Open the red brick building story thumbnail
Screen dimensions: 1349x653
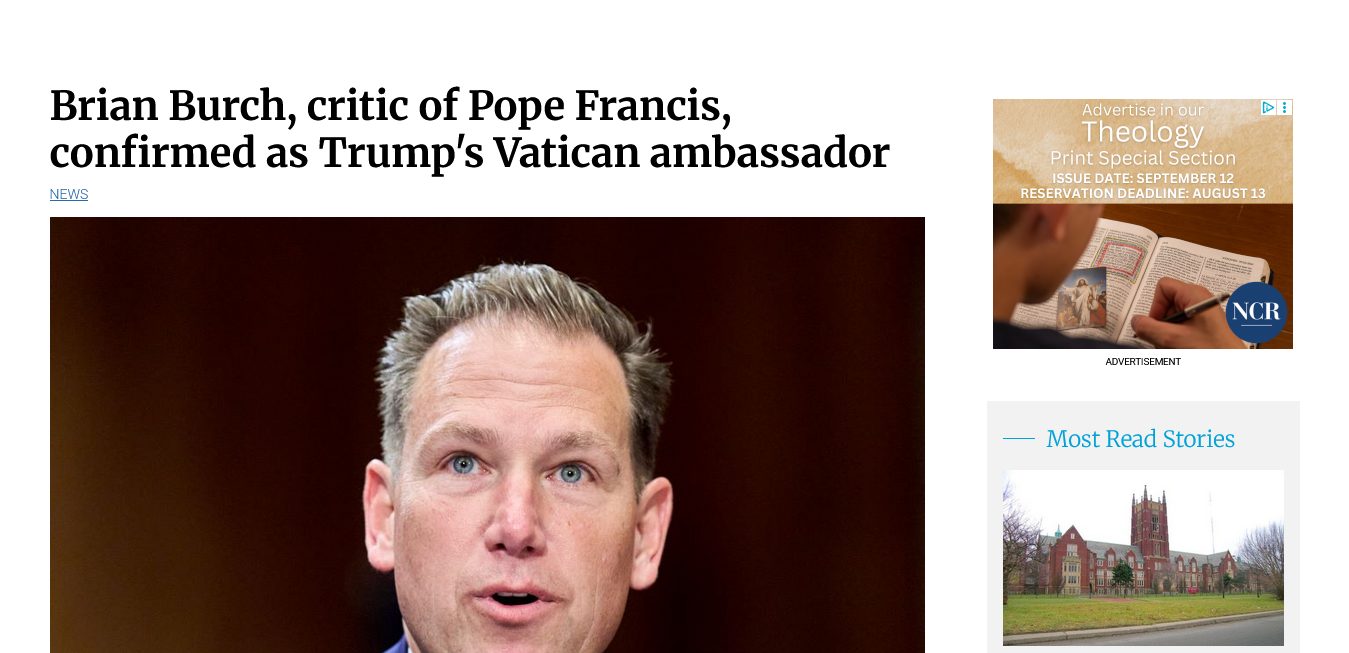[x=1143, y=558]
